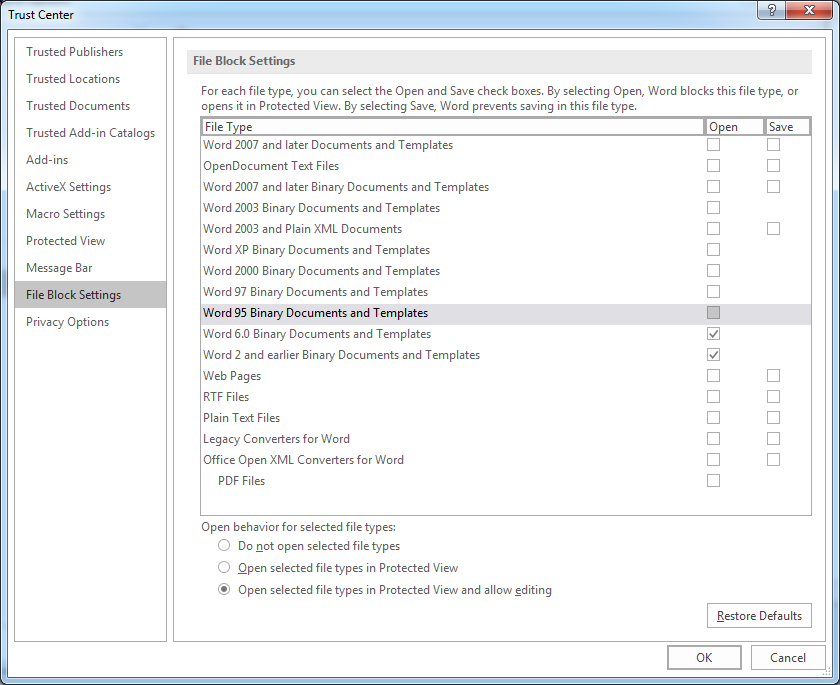Click the Cancel button

[x=788, y=658]
